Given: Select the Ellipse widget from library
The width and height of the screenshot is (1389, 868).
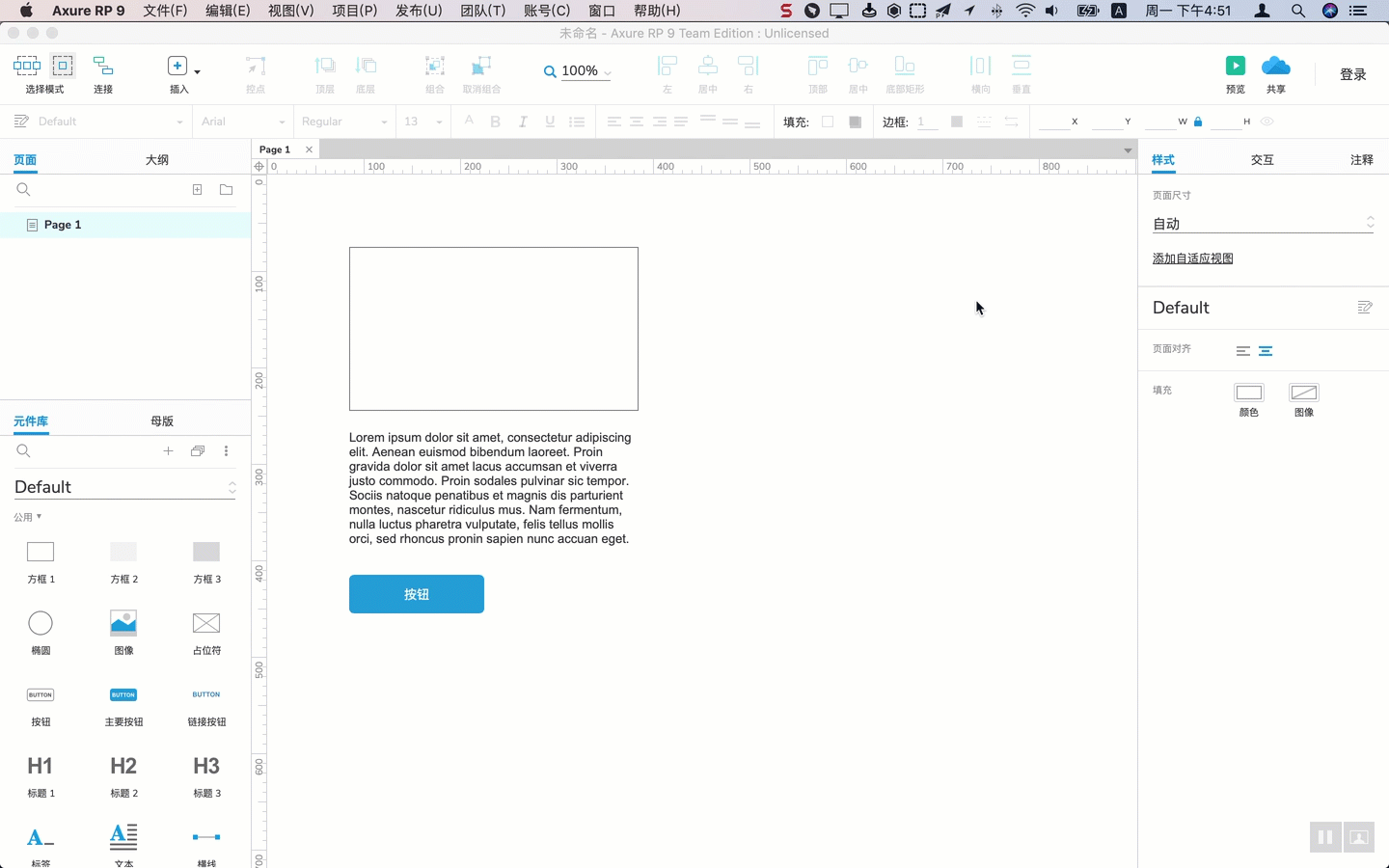Looking at the screenshot, I should click(x=41, y=623).
